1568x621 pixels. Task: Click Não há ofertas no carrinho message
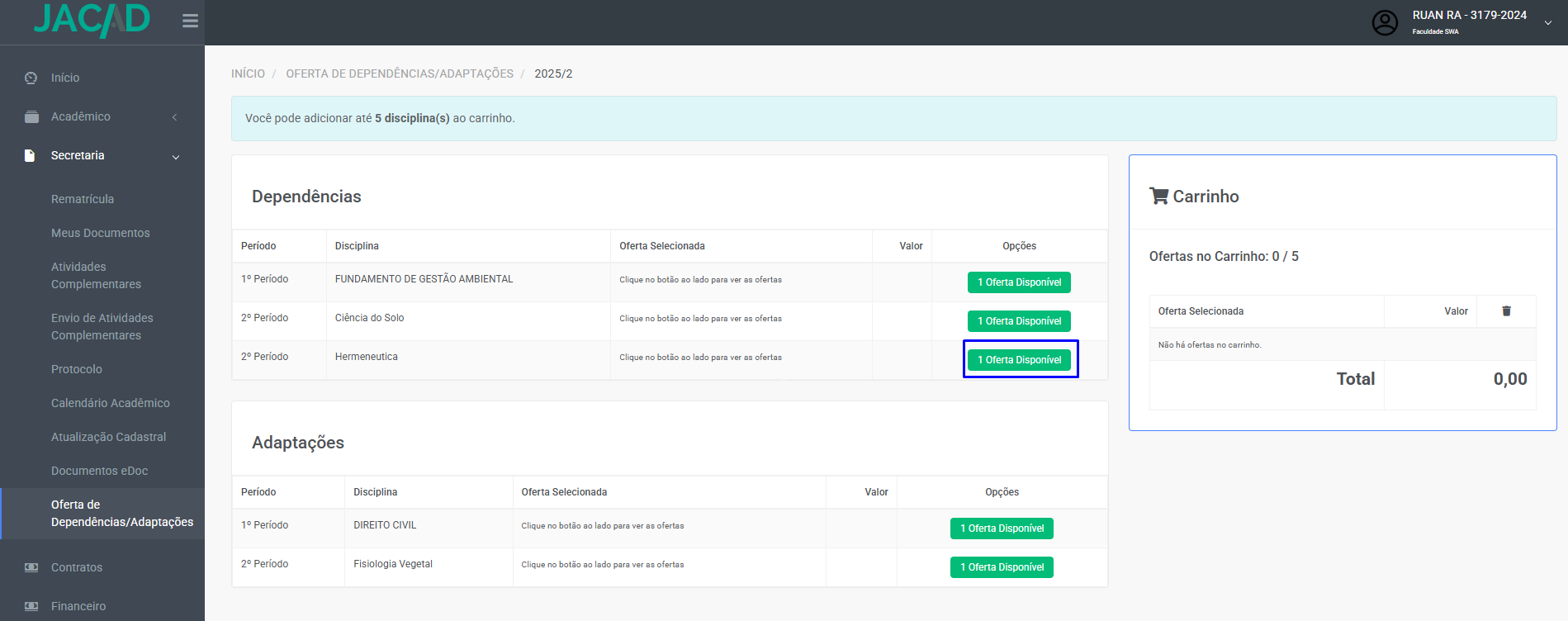(1210, 345)
